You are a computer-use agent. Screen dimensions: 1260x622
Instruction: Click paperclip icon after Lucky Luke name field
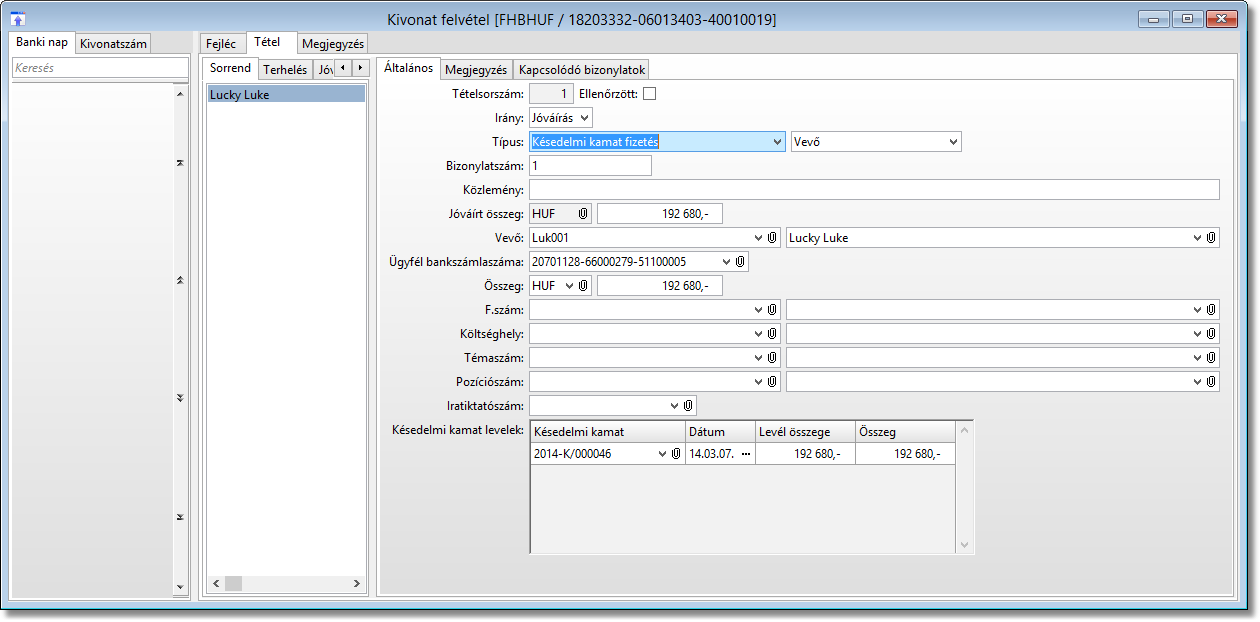(1211, 238)
